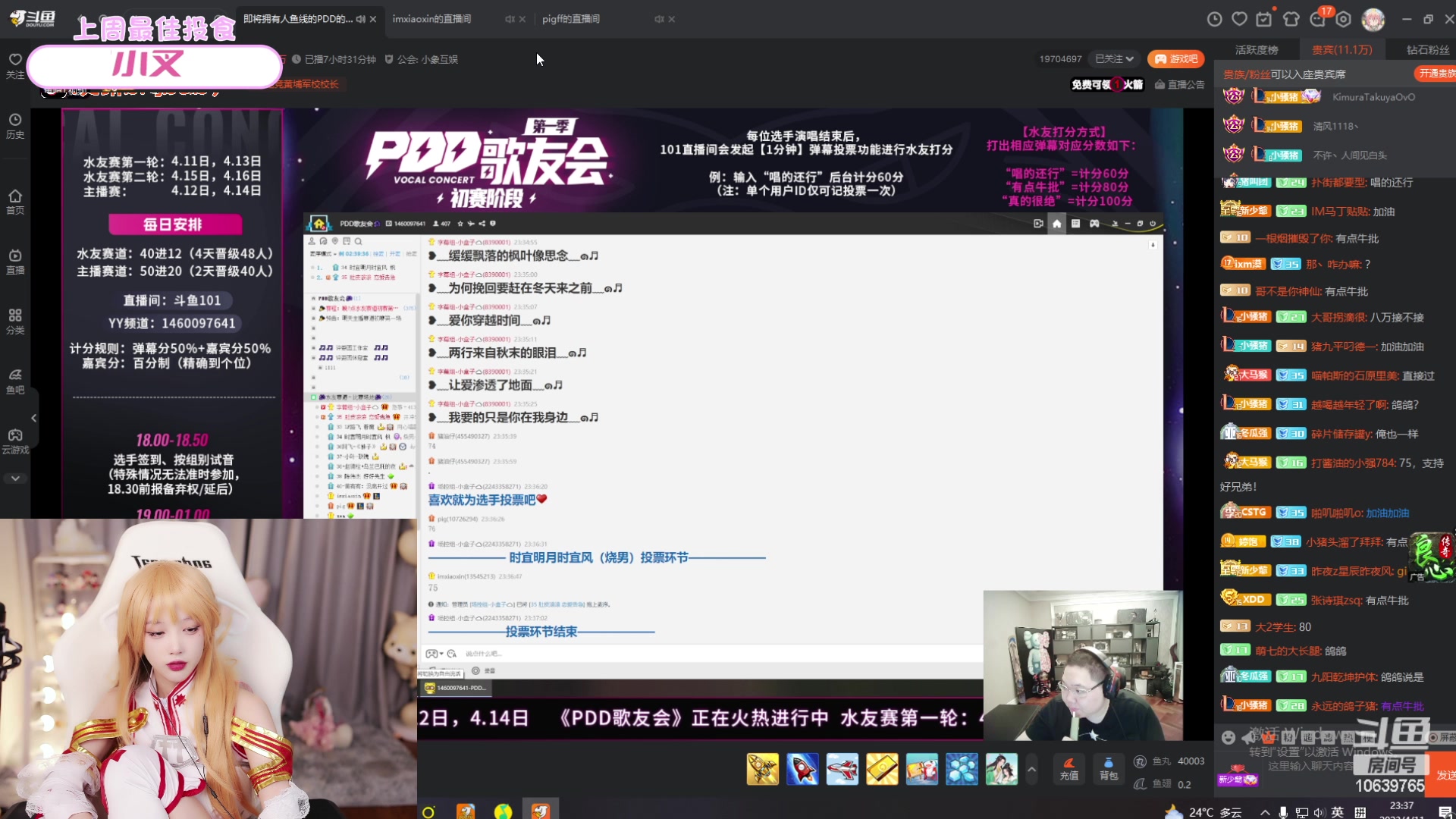
Task: Select the 即将拥有人鱼线的PDD tab
Action: click(x=298, y=19)
